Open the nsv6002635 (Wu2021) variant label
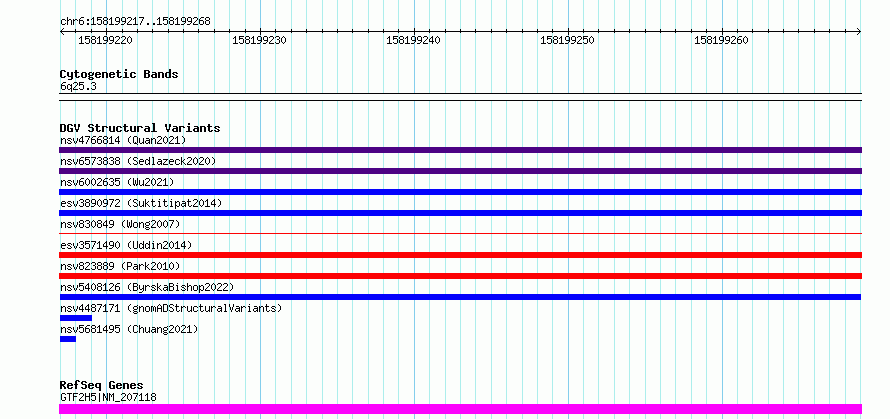The image size is (890, 419). click(117, 182)
